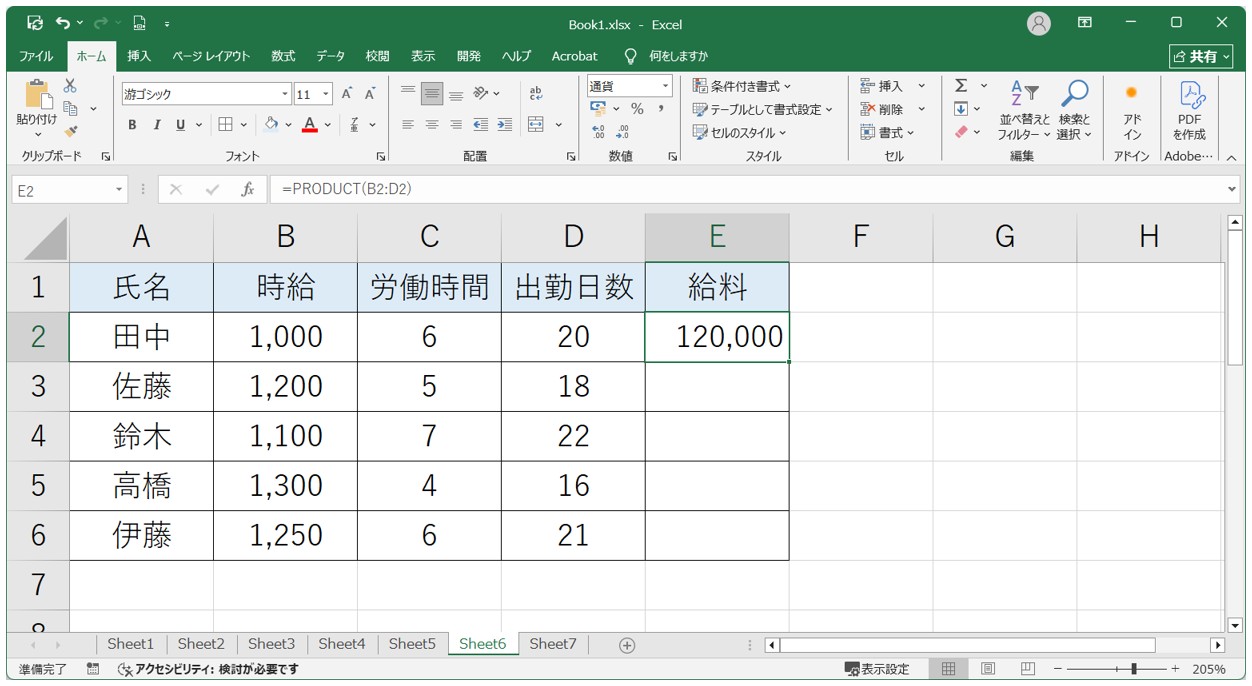1252x686 pixels.
Task: Toggle middle align
Action: point(432,94)
